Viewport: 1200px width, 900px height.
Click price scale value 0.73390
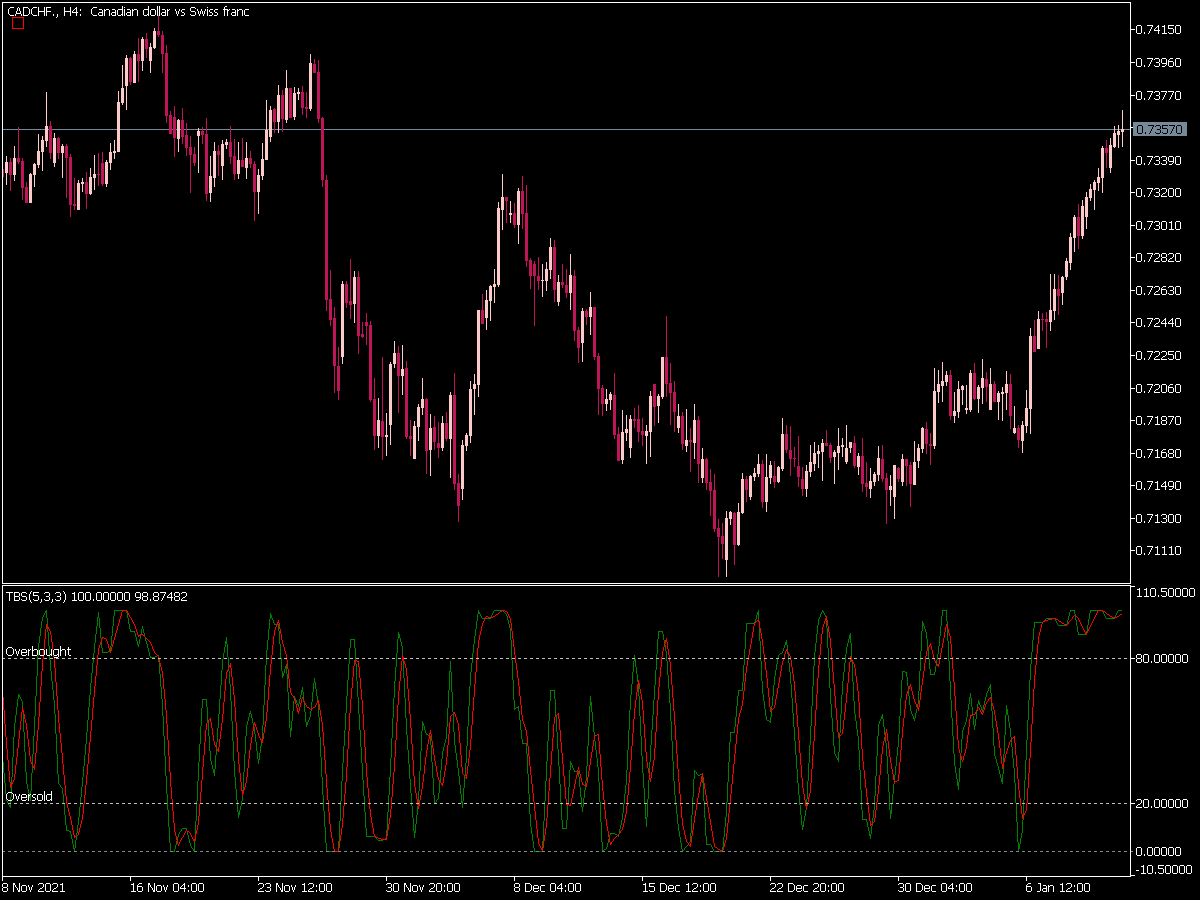pos(1161,160)
